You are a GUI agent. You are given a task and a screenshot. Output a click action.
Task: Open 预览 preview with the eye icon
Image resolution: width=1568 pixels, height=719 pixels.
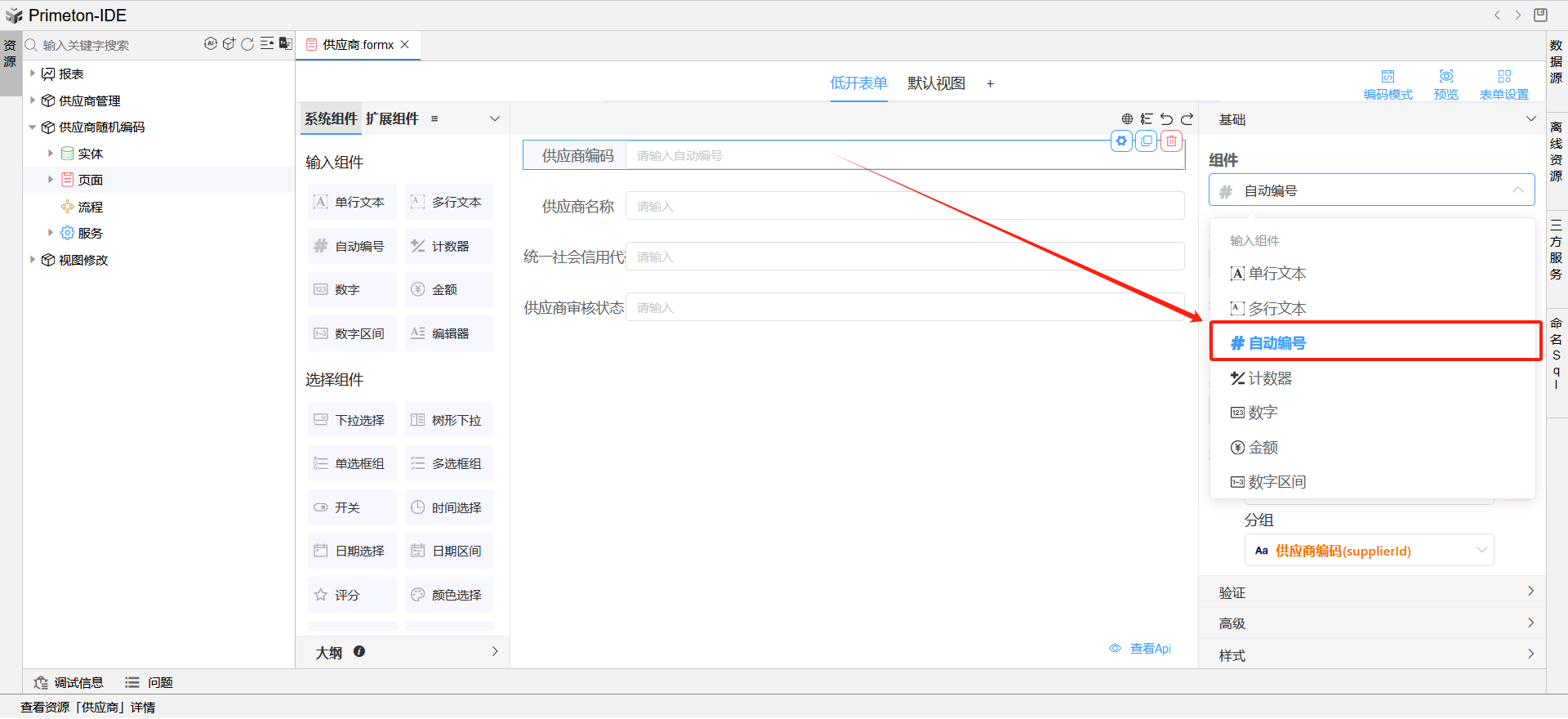pos(1445,83)
